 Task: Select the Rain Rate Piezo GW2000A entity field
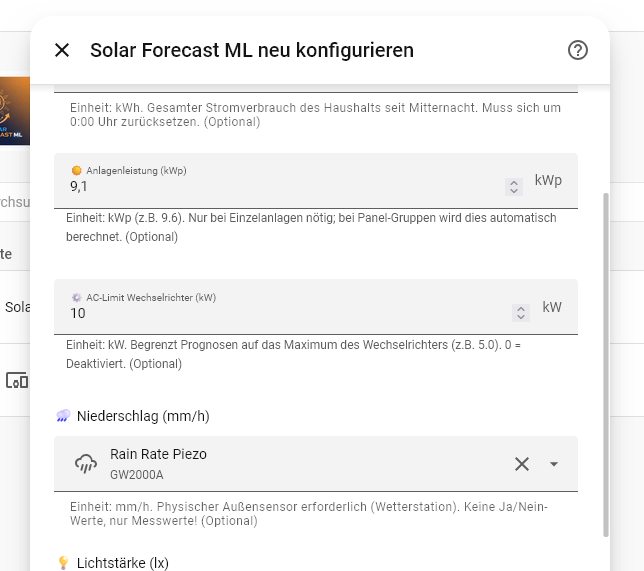316,464
